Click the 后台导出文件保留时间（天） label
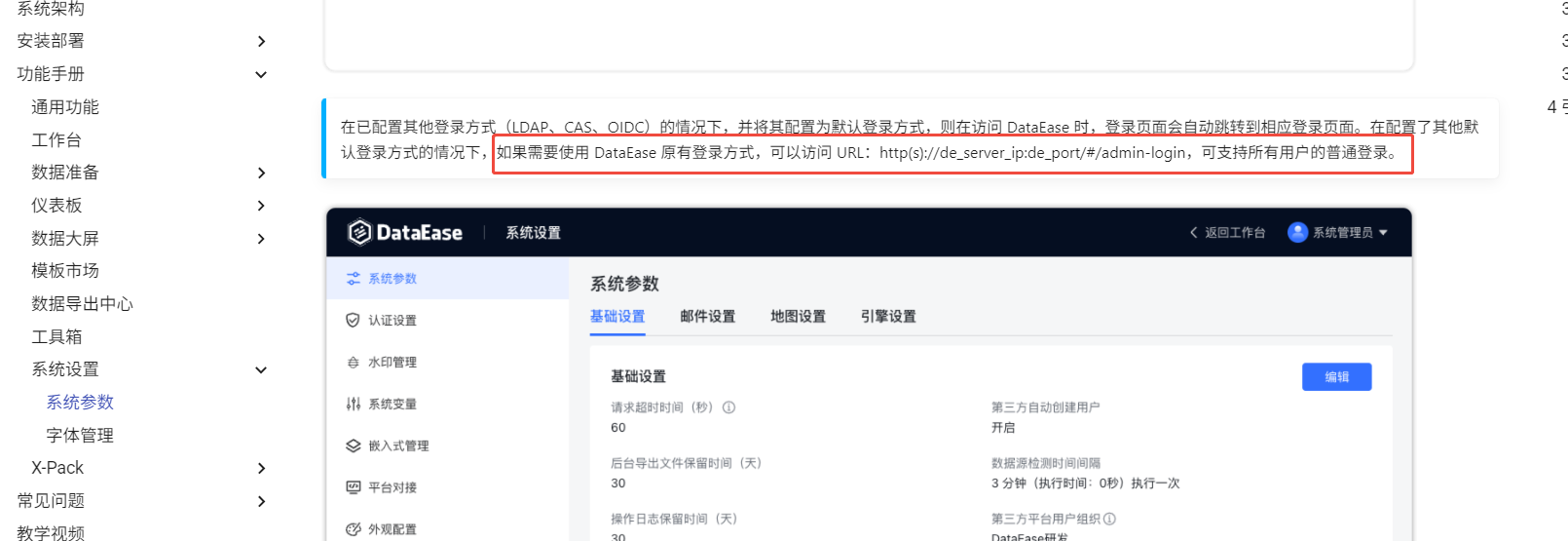This screenshot has height=541, width=1568. (x=686, y=463)
